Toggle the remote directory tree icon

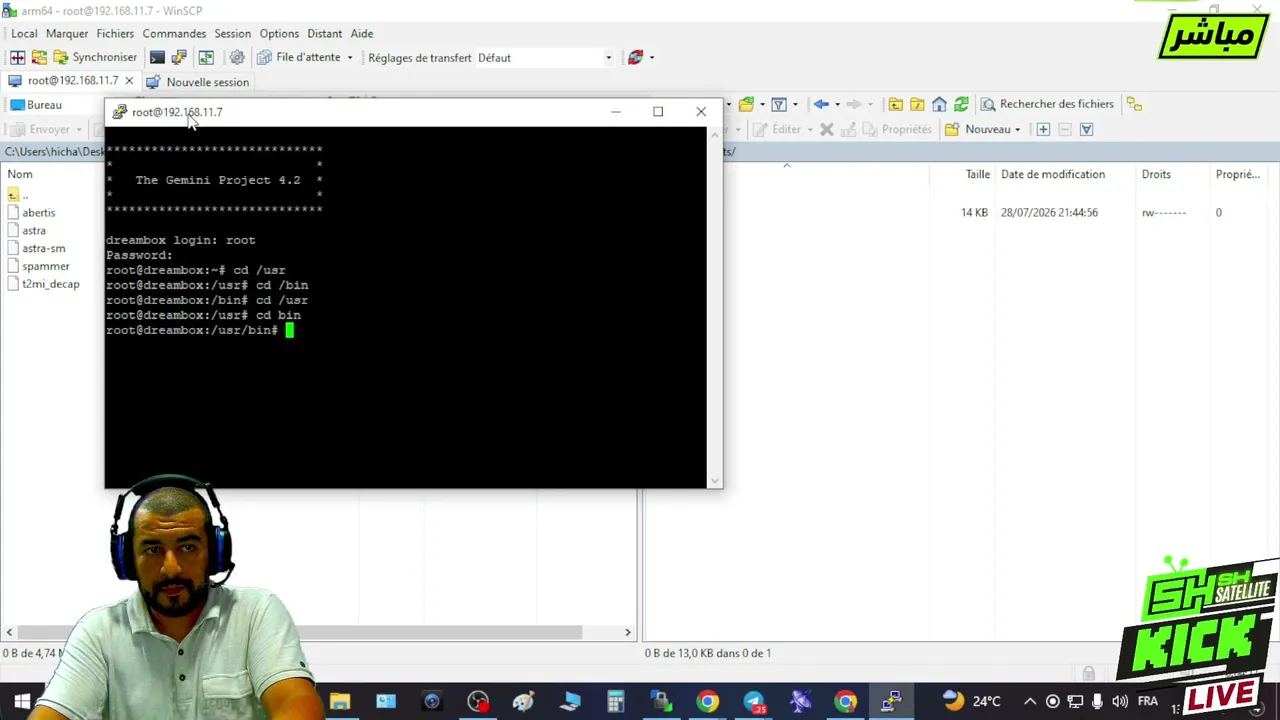click(x=1134, y=104)
